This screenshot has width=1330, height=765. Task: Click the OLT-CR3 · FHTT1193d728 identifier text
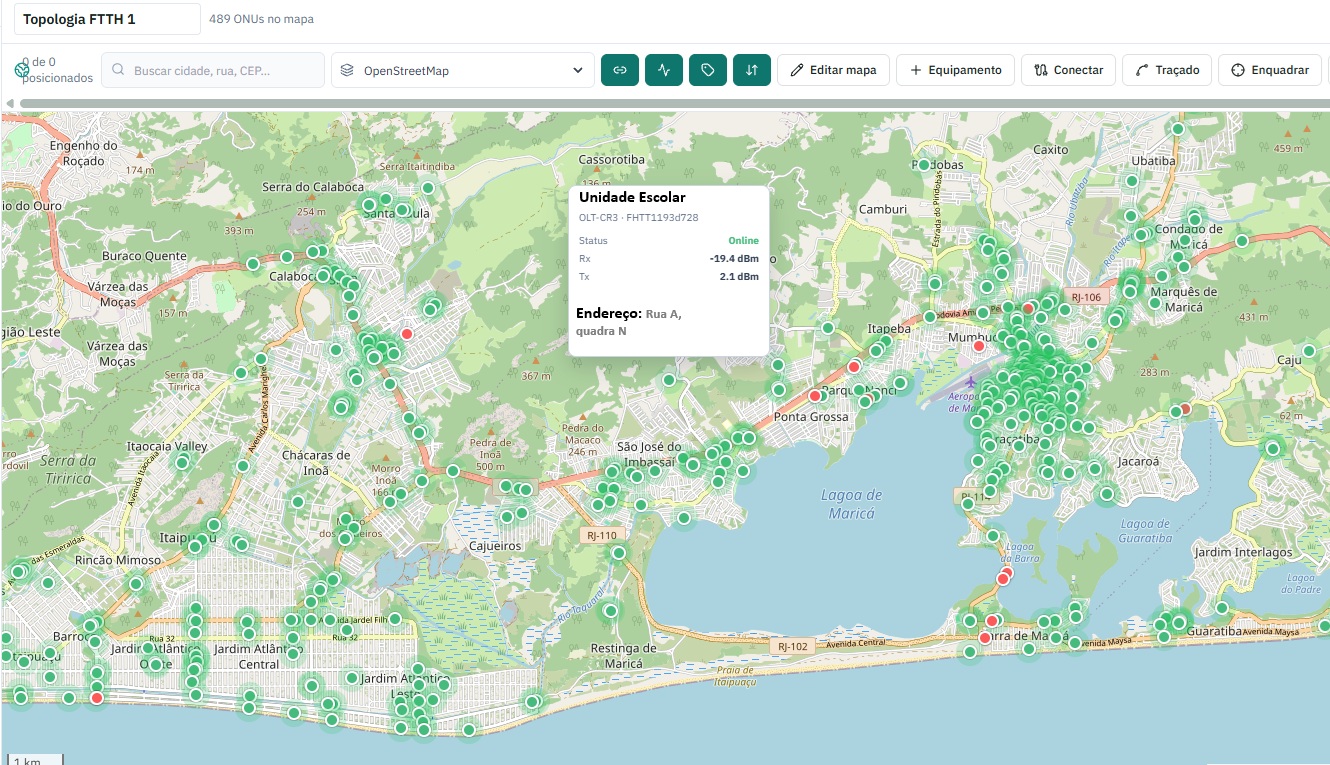(x=638, y=217)
